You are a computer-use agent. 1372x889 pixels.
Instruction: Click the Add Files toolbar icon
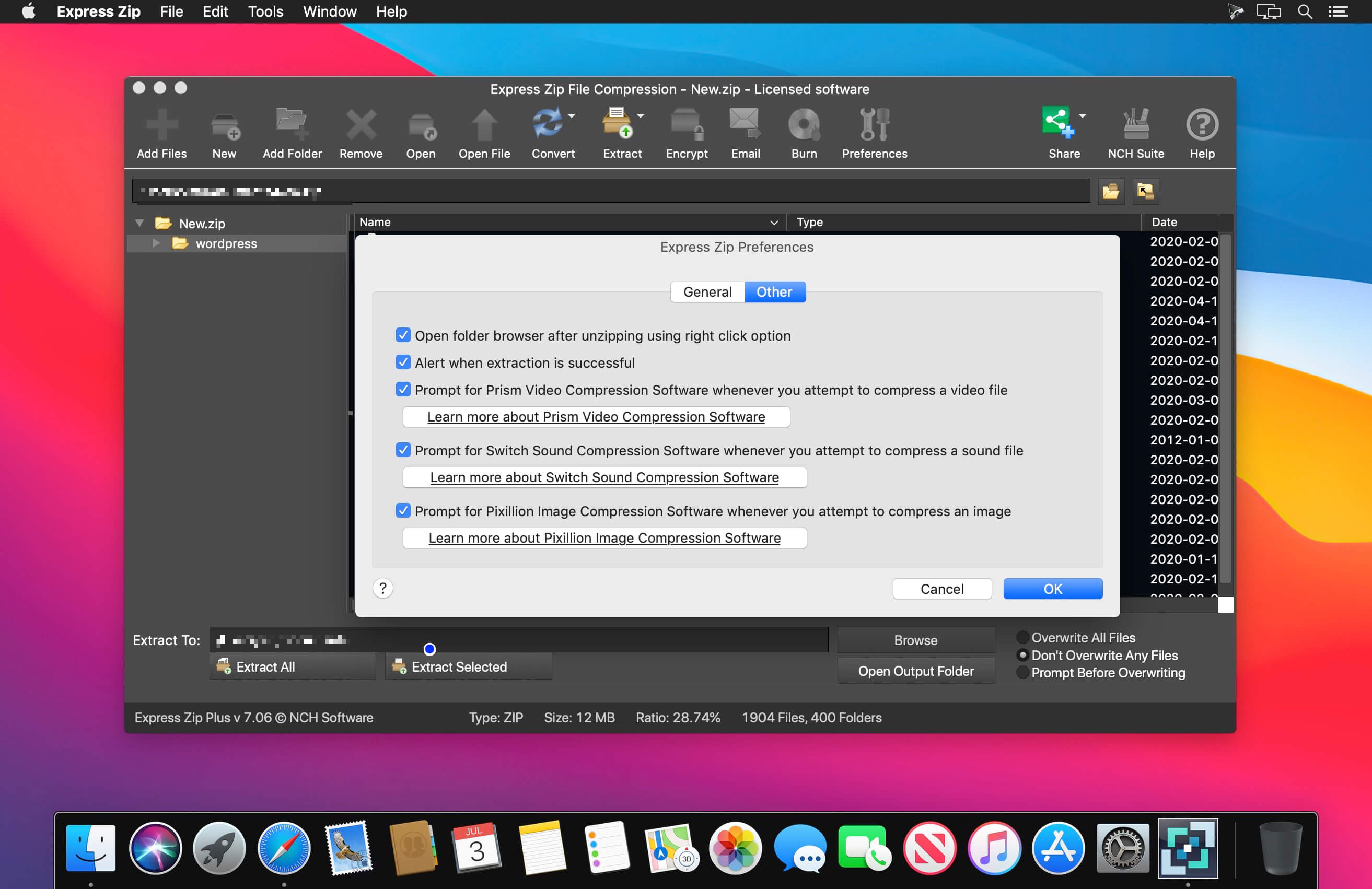click(162, 124)
